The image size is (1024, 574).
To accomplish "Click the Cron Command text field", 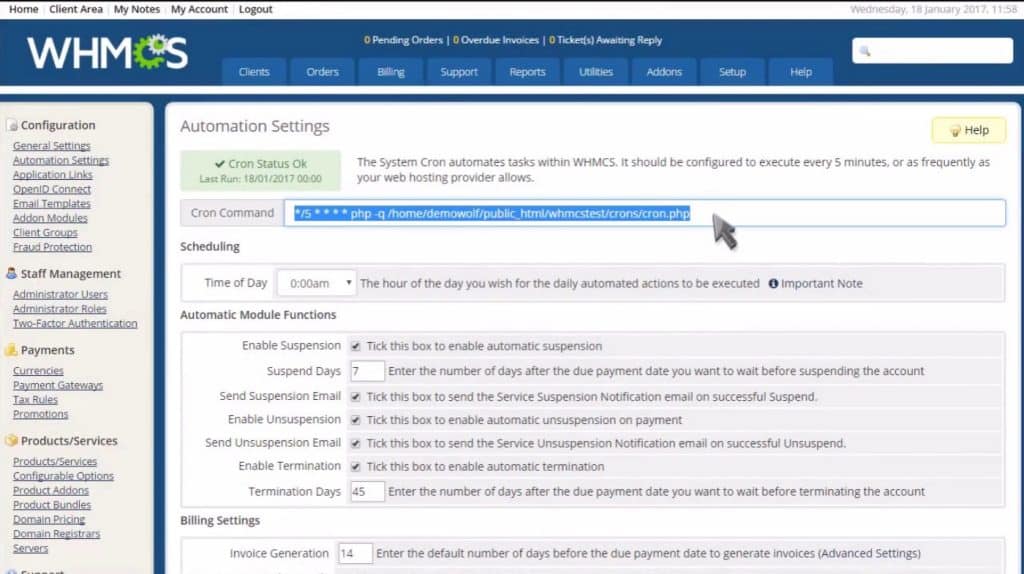I will click(645, 213).
